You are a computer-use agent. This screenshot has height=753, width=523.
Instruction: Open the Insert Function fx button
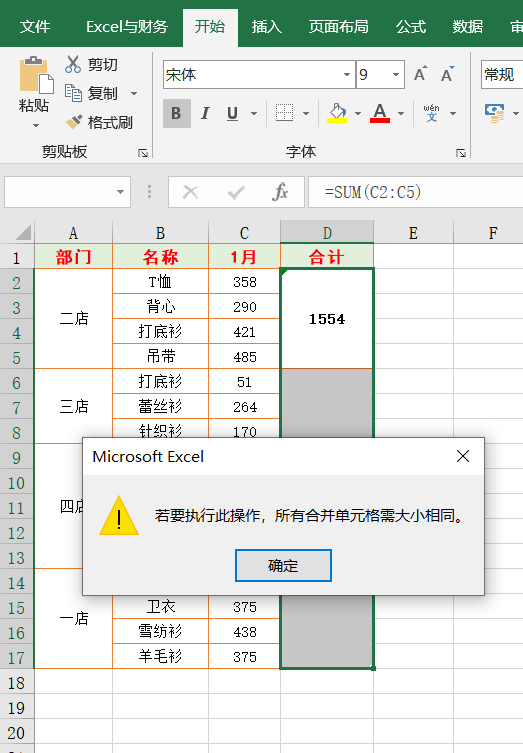[280, 192]
